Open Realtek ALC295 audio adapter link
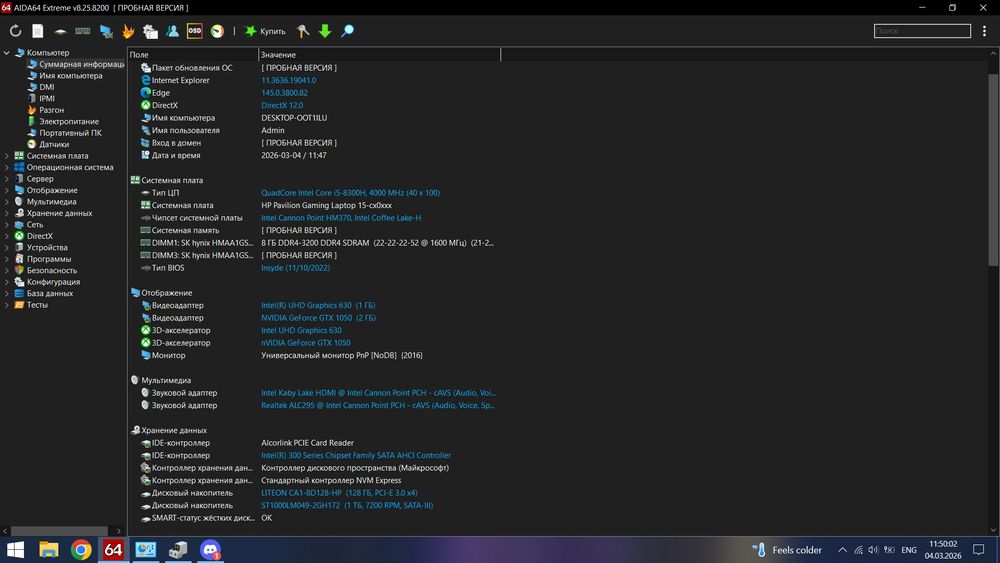This screenshot has width=1000, height=563. click(x=378, y=406)
